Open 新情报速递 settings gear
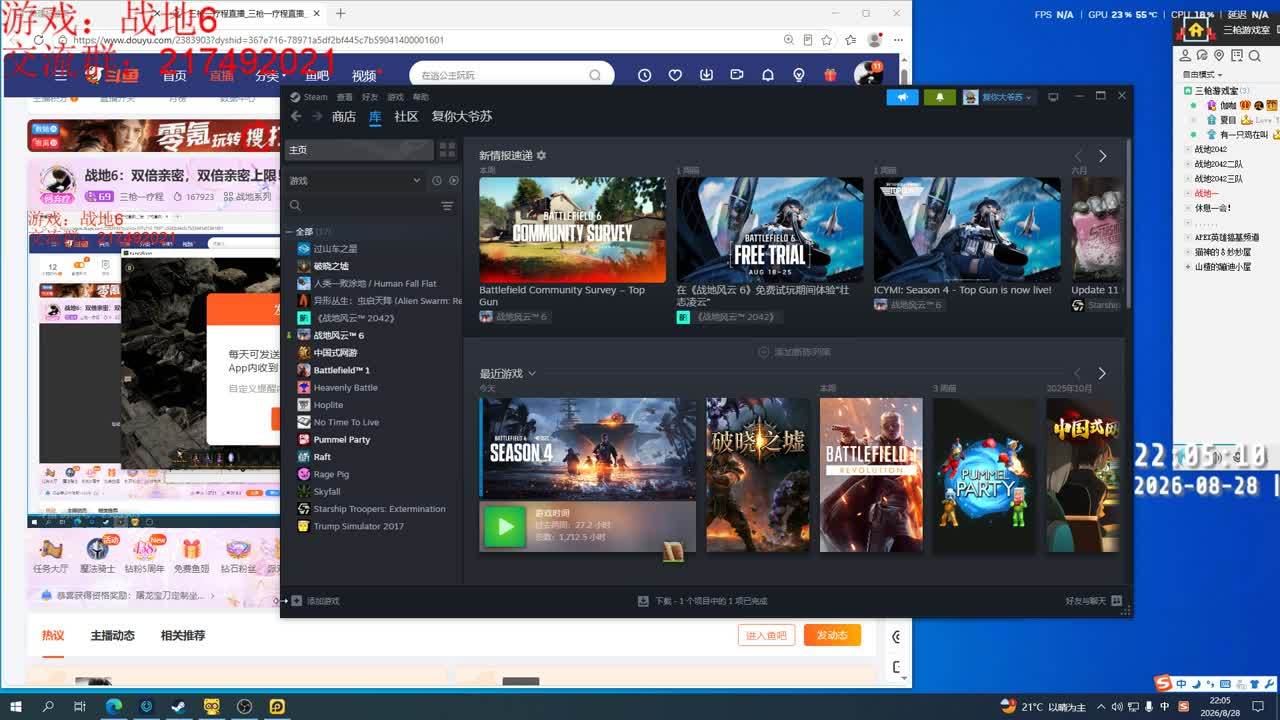This screenshot has width=1280, height=720. 541,156
